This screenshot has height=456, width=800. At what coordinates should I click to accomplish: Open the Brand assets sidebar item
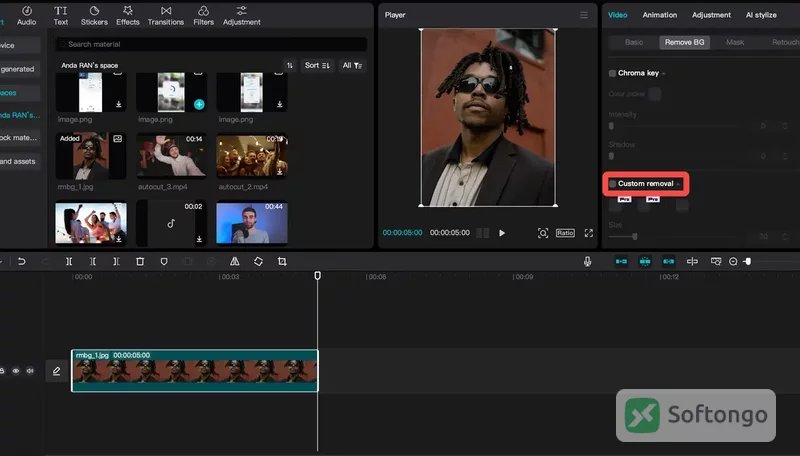19,161
